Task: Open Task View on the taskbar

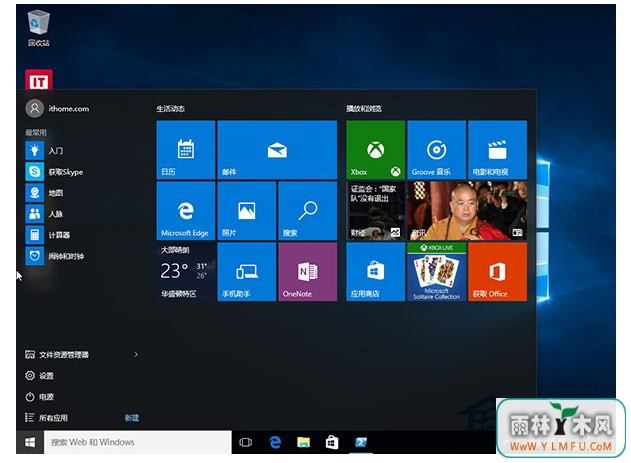Action: [245, 442]
